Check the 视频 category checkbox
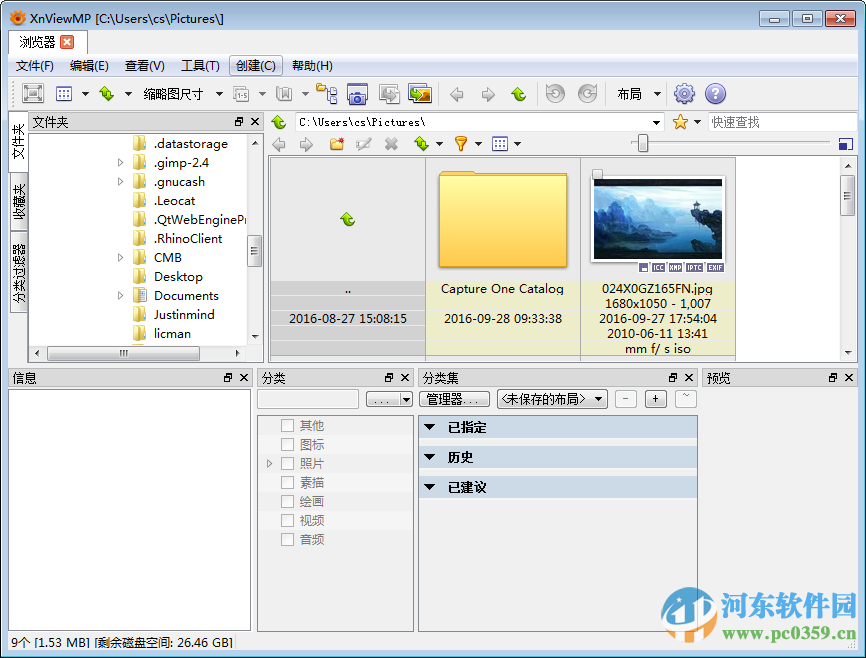Viewport: 866px width, 658px height. click(x=288, y=519)
